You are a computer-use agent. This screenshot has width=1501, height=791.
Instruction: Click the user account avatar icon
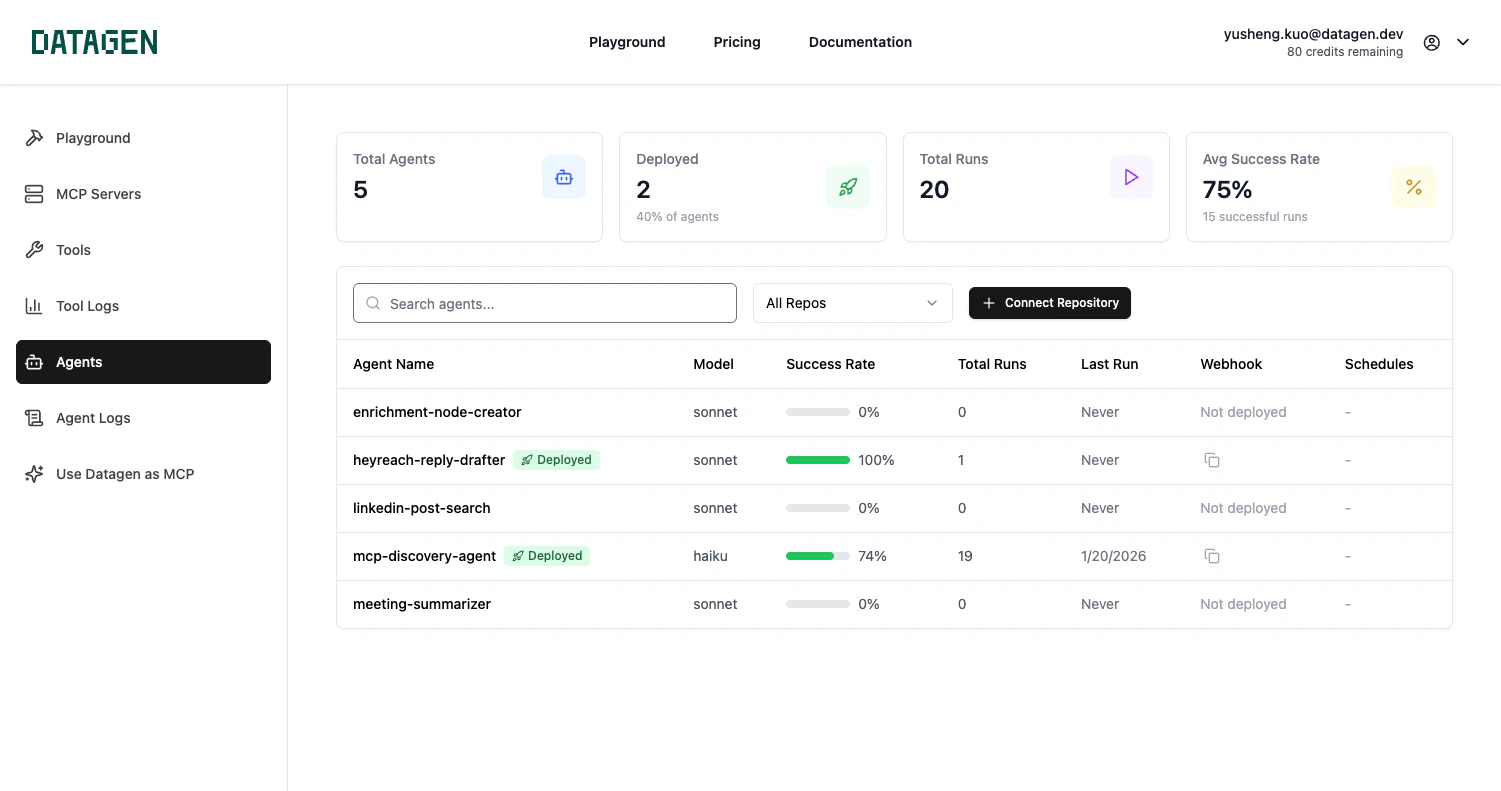[x=1432, y=42]
